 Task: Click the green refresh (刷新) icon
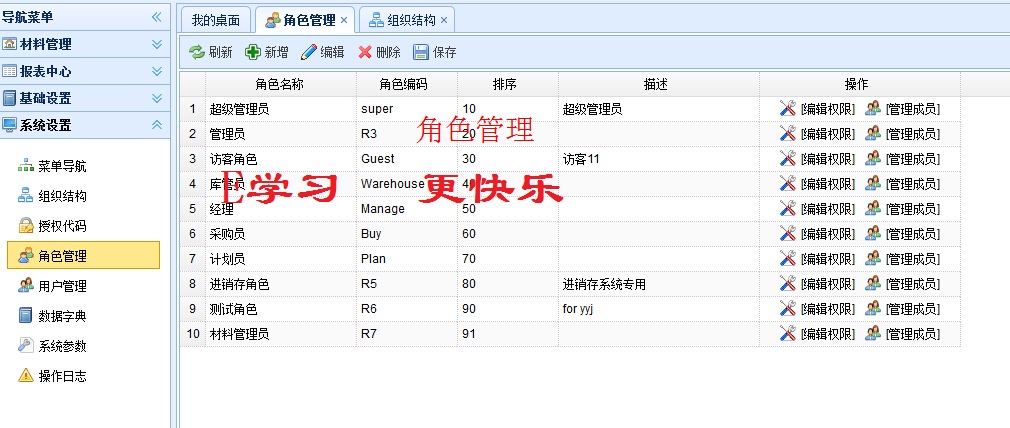(x=197, y=52)
